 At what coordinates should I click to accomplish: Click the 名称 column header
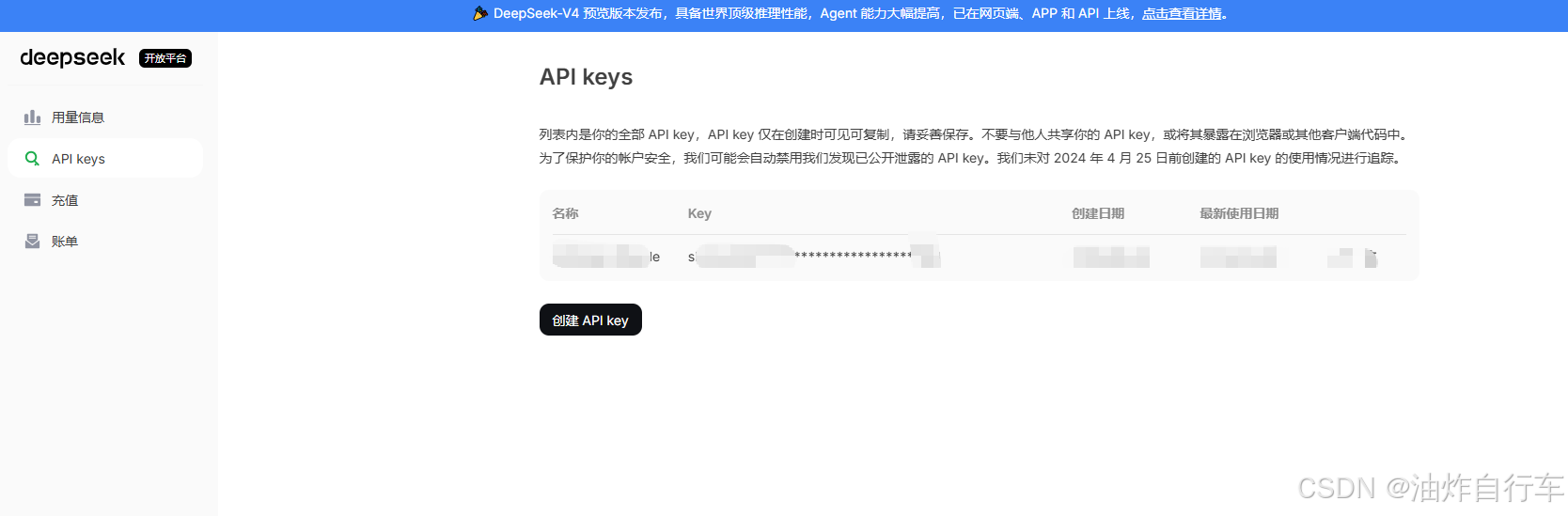pos(565,213)
